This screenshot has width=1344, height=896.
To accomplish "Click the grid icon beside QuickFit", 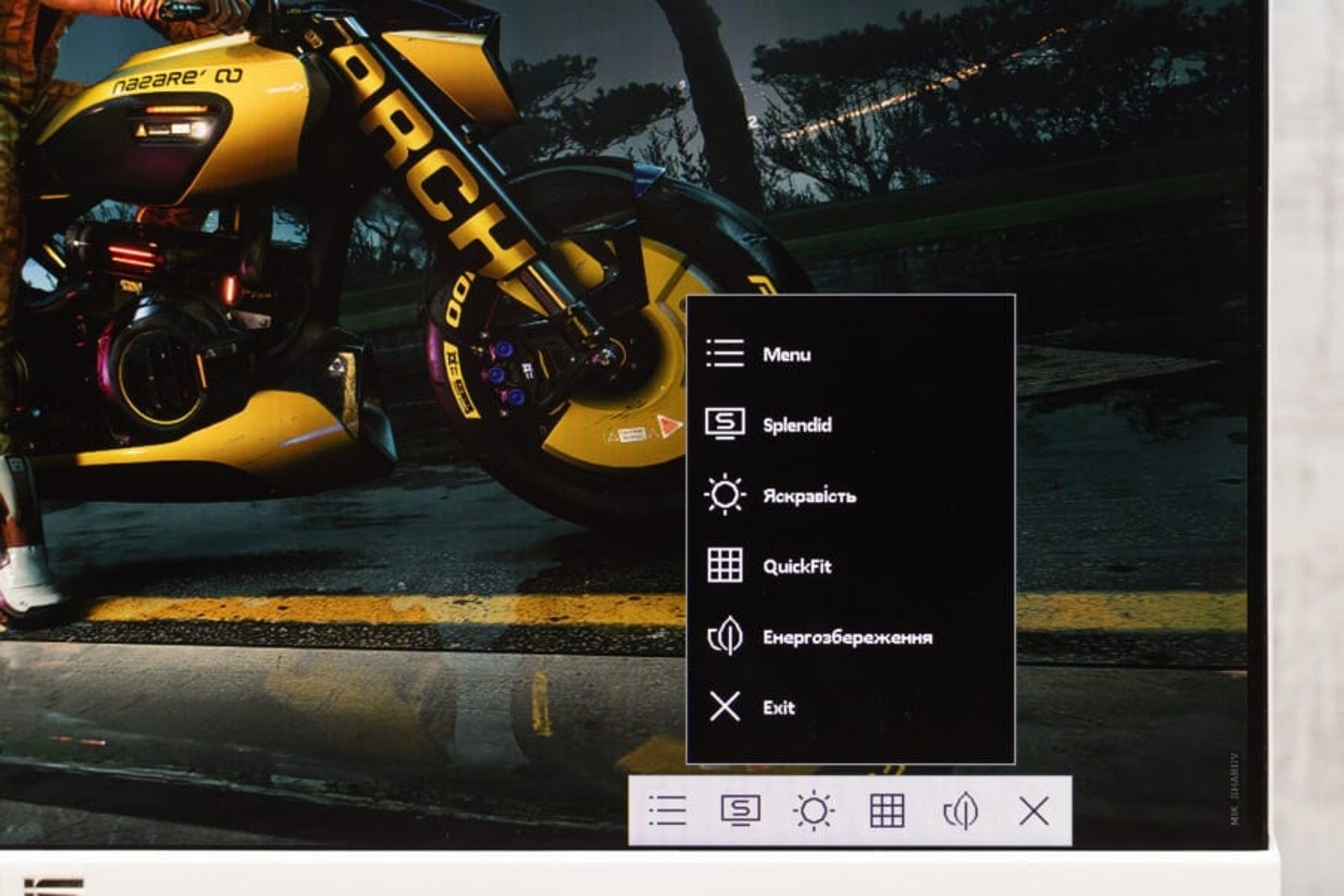I will tap(725, 566).
